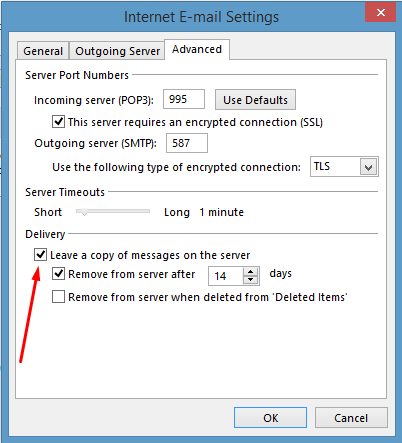Image resolution: width=402 pixels, height=443 pixels.
Task: Toggle the SSL encrypted connection checkbox
Action: tap(58, 122)
